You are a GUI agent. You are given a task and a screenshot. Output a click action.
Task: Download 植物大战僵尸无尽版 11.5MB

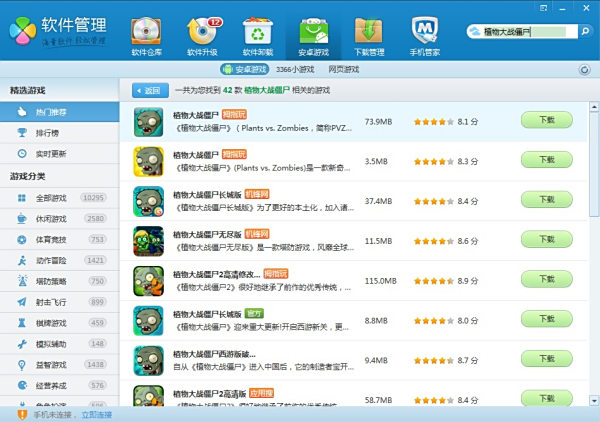547,240
